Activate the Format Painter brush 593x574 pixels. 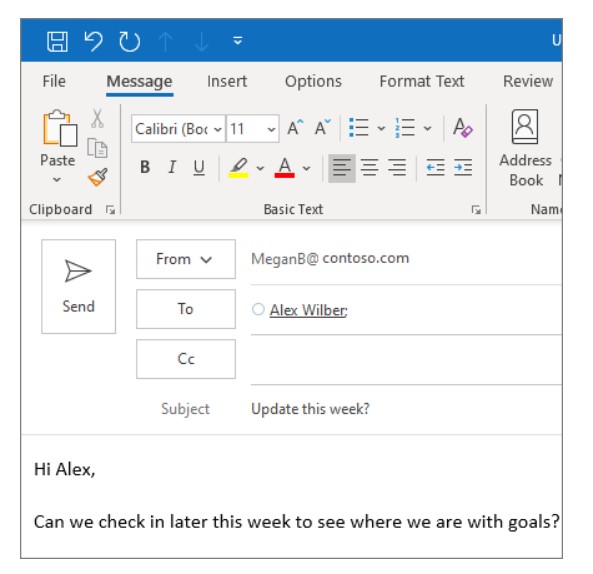tap(98, 177)
